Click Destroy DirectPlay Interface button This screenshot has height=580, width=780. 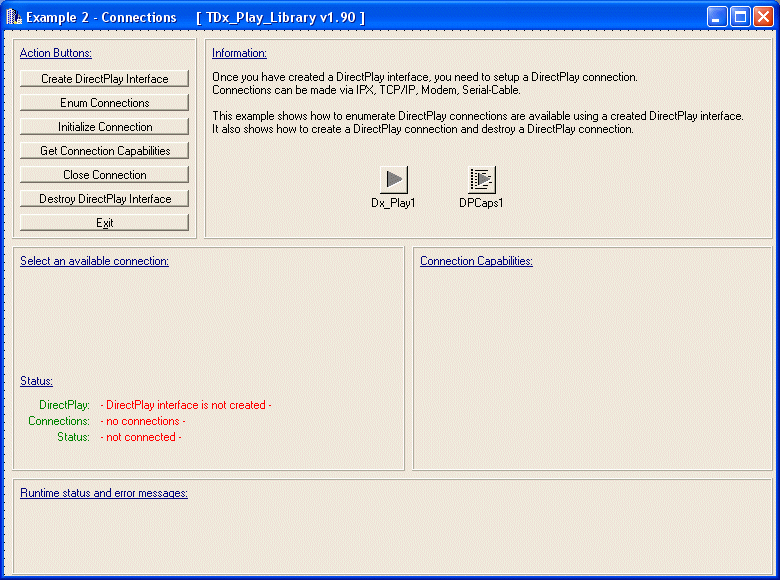(x=104, y=198)
